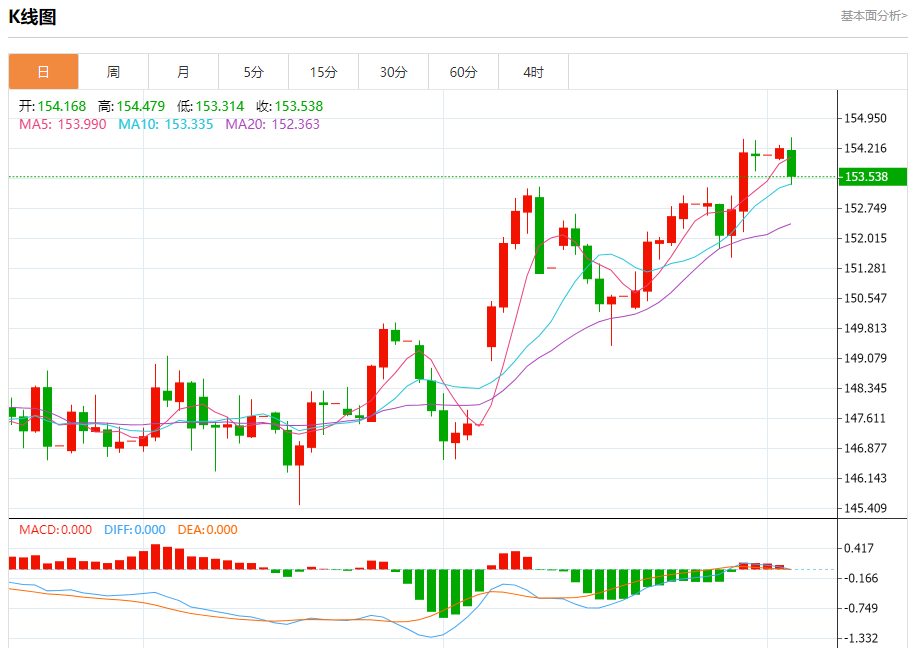This screenshot has height=648, width=913.
Task: Open the 60分 timeframe tab
Action: (x=463, y=72)
